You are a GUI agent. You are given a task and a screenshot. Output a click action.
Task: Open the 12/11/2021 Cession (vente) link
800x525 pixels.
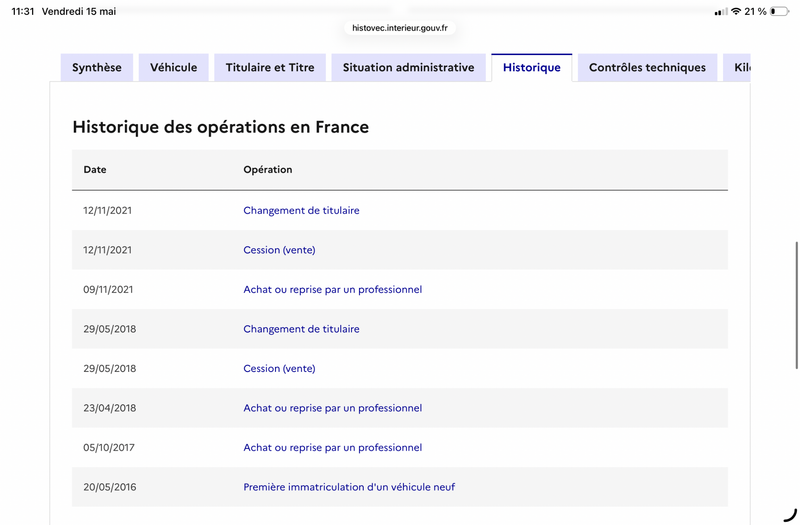coord(279,250)
